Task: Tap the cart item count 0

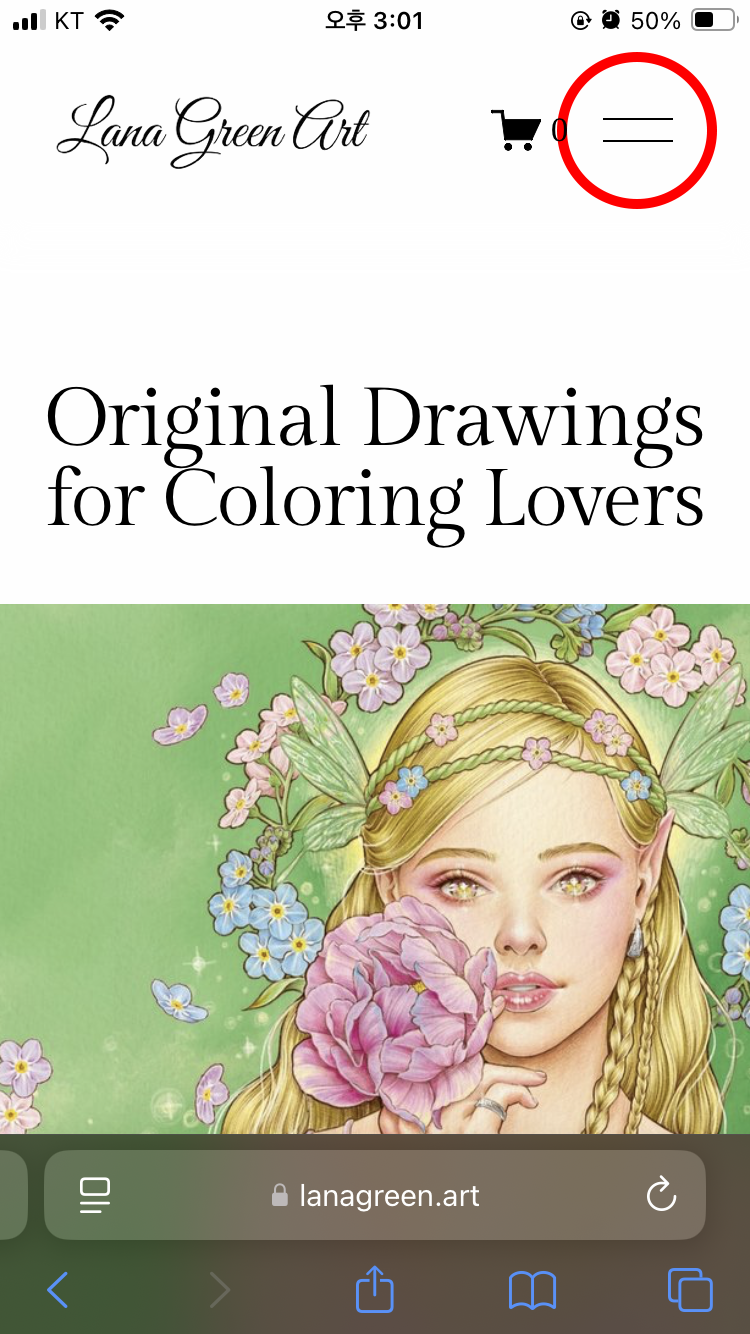Action: click(558, 130)
